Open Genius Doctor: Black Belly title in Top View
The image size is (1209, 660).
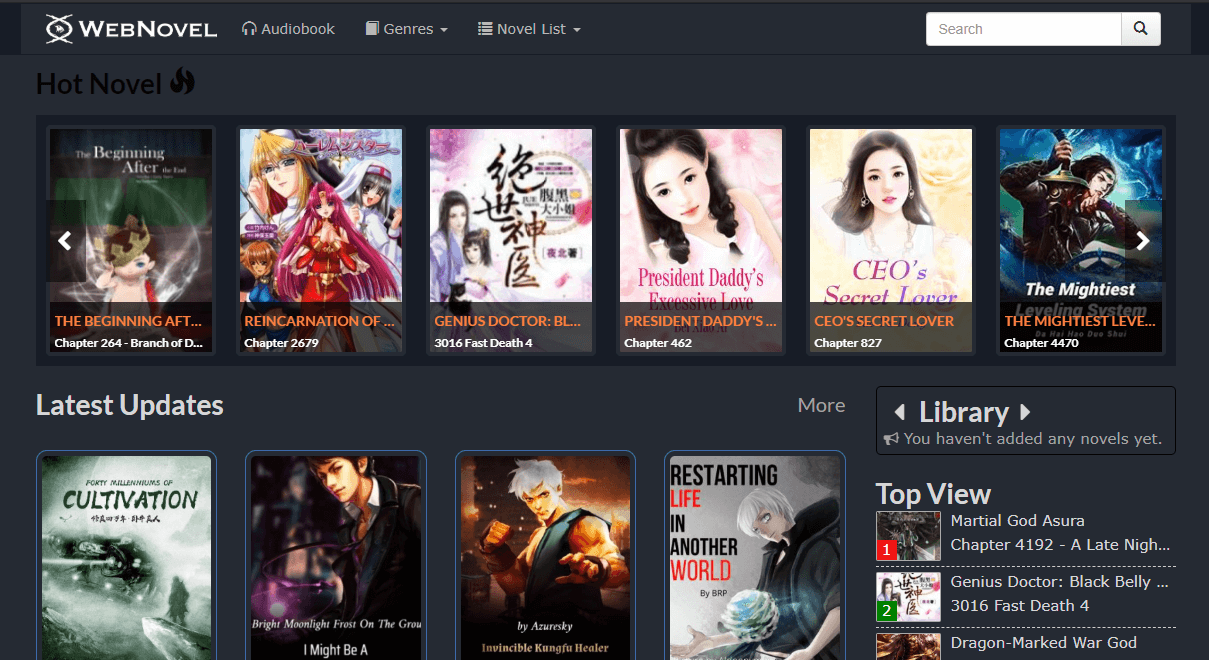1060,581
